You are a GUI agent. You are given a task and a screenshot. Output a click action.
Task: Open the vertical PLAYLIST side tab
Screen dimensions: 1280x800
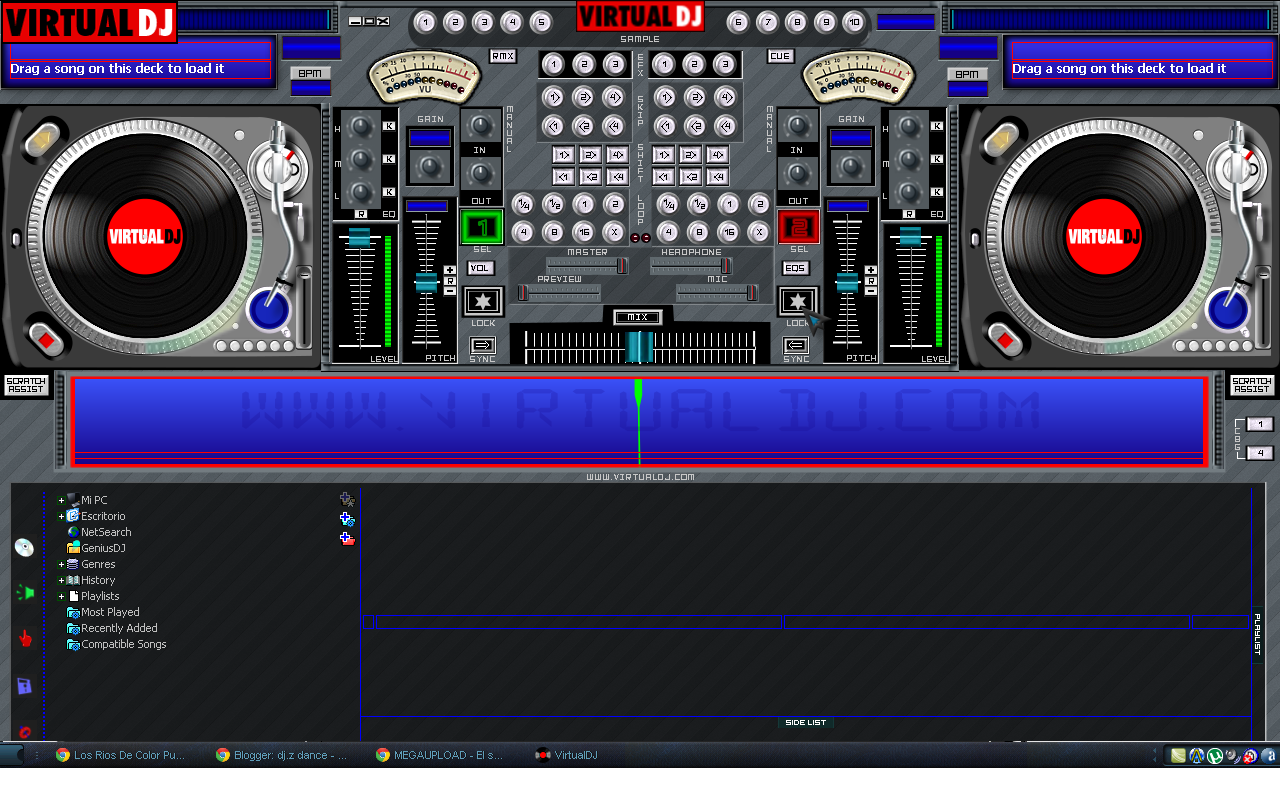point(1257,634)
